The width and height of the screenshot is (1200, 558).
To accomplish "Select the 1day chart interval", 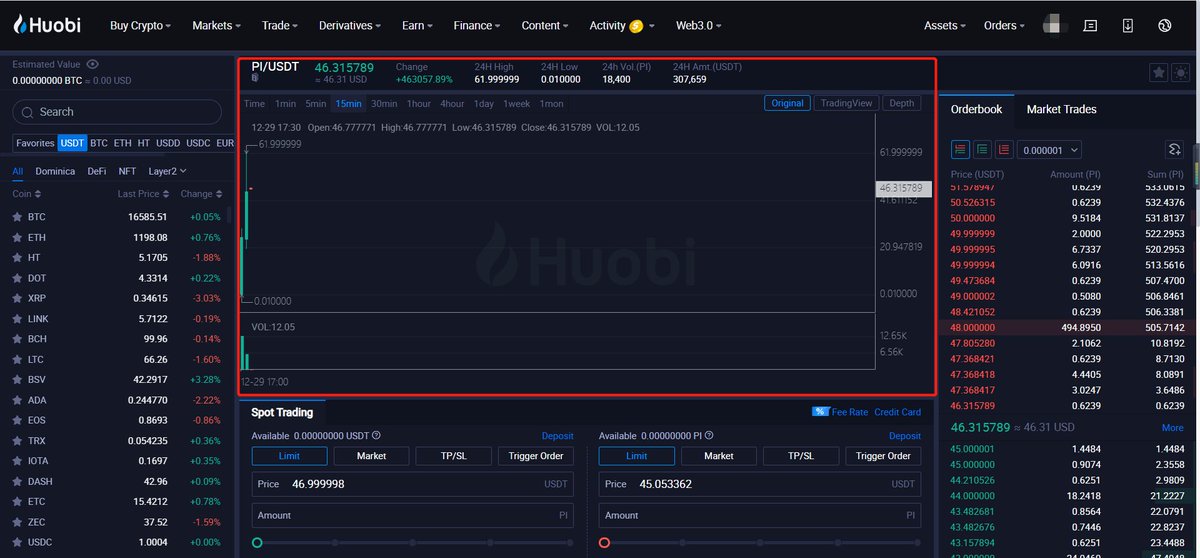I will [x=484, y=104].
